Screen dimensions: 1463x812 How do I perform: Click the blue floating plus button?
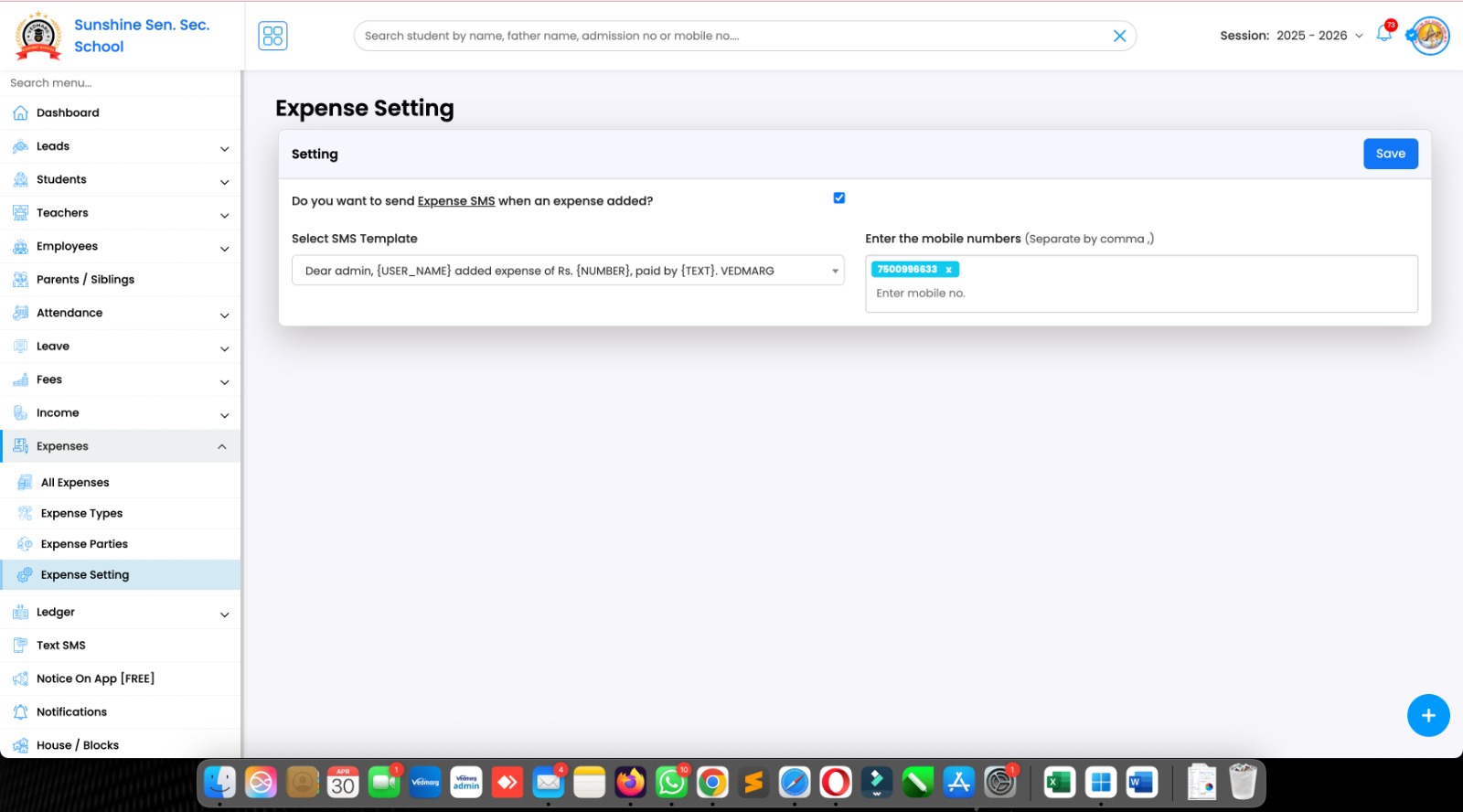click(1427, 715)
